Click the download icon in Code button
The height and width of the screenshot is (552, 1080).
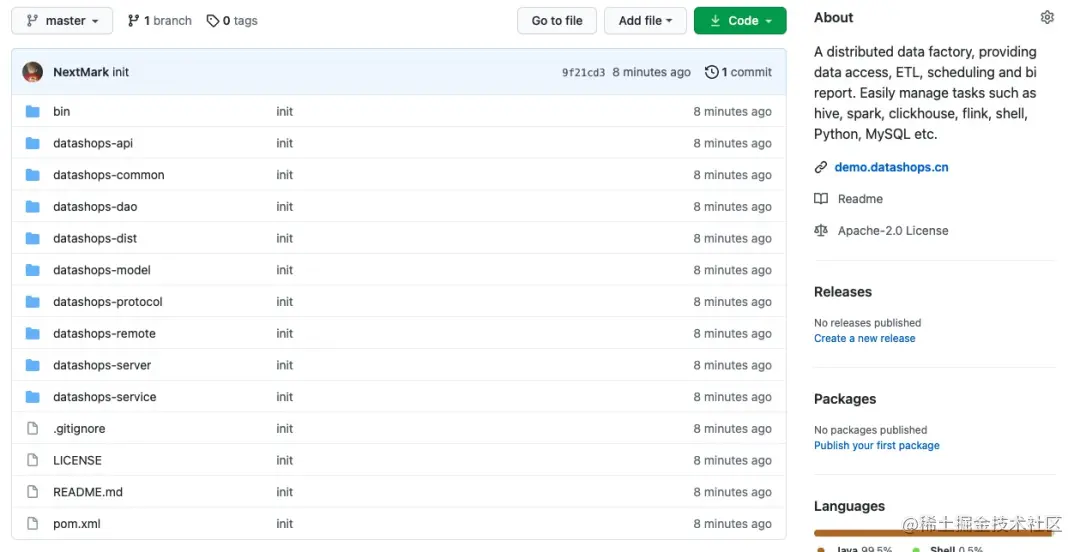coord(715,21)
